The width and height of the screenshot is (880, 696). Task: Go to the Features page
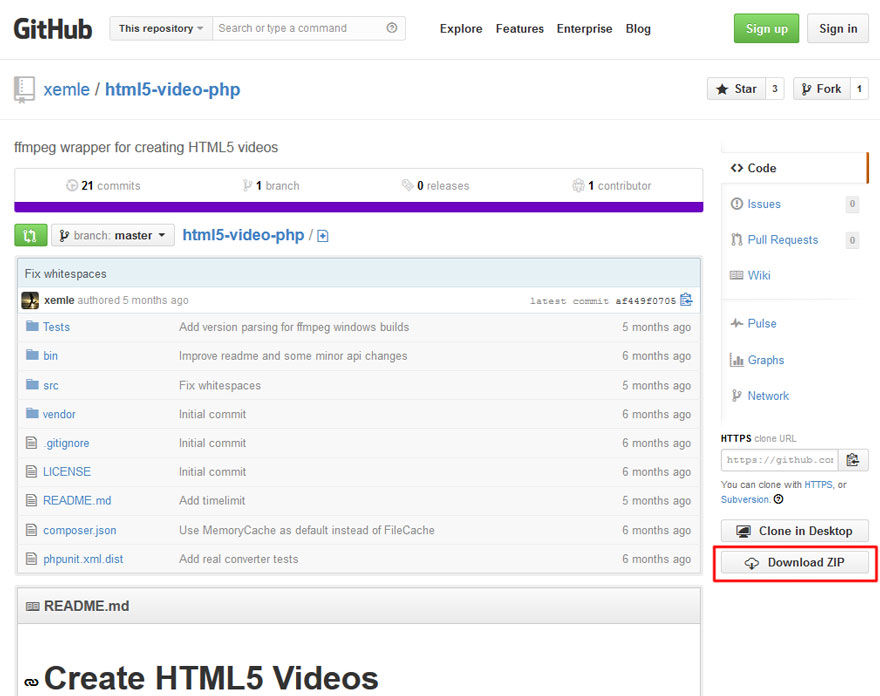coord(520,29)
